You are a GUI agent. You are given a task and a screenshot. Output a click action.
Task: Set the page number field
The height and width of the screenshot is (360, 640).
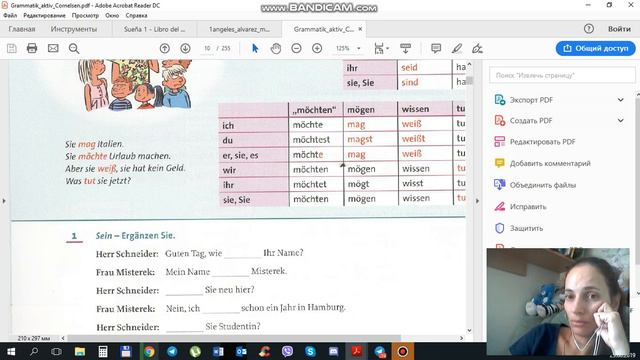(207, 48)
